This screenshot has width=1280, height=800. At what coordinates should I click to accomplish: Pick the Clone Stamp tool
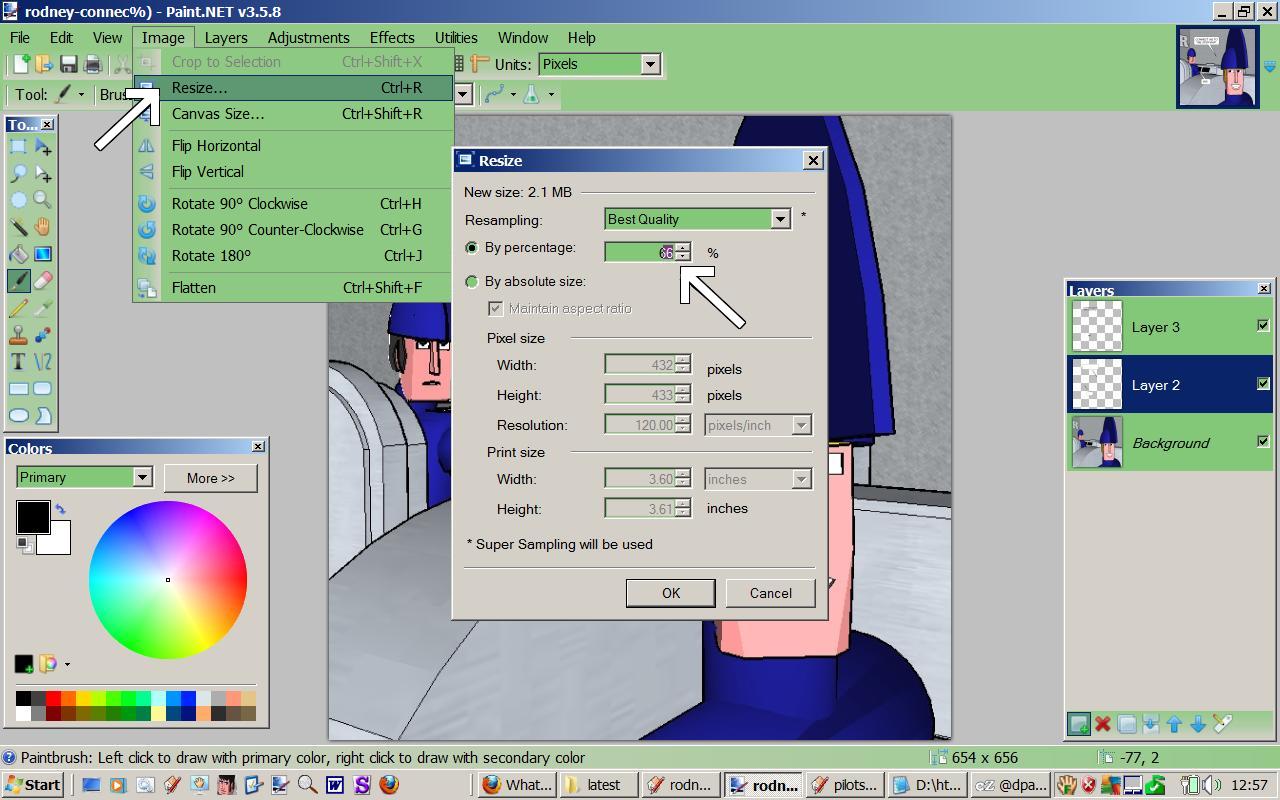click(18, 335)
